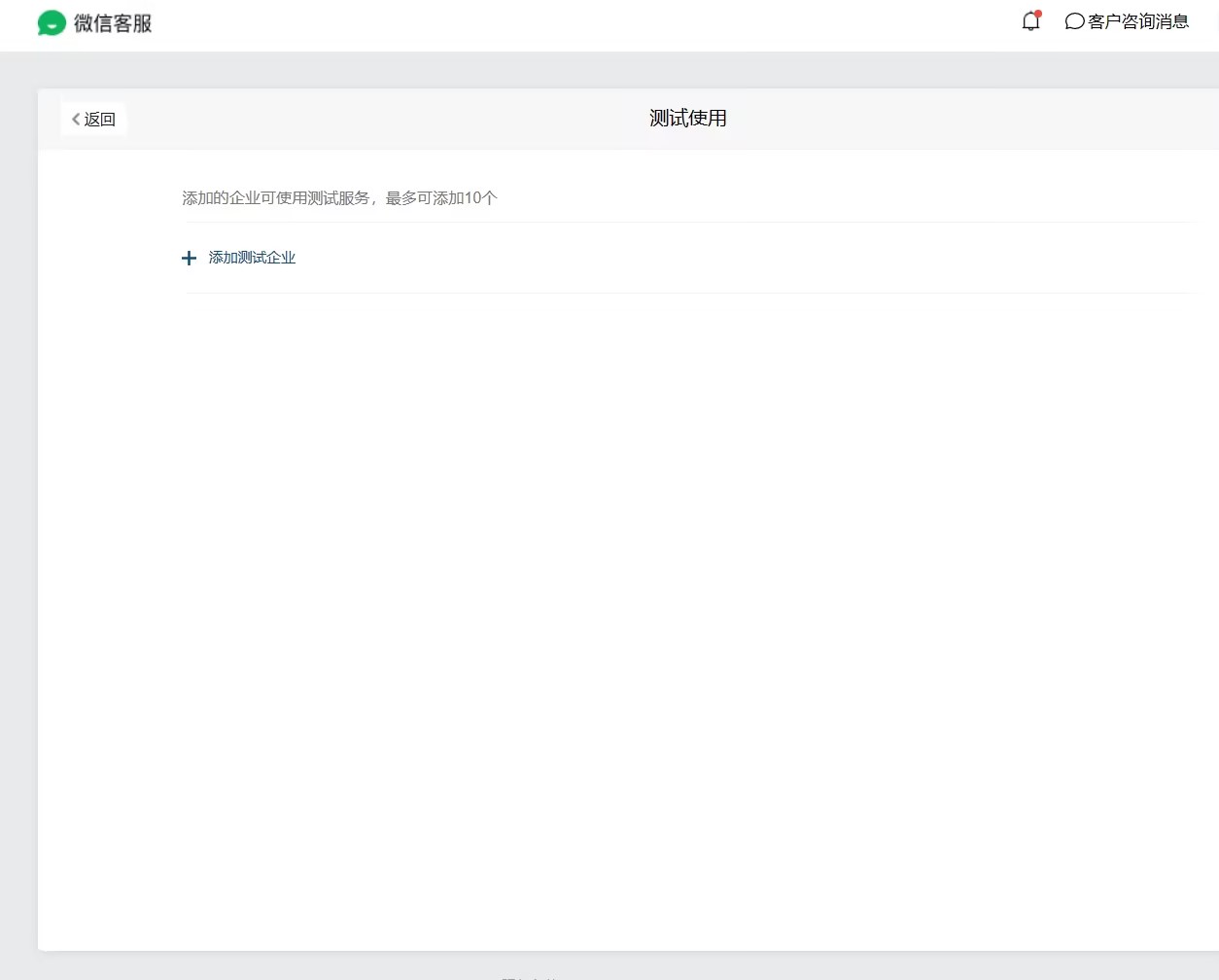Click the 最多可添加10个 limit text
The image size is (1219, 980).
(441, 198)
